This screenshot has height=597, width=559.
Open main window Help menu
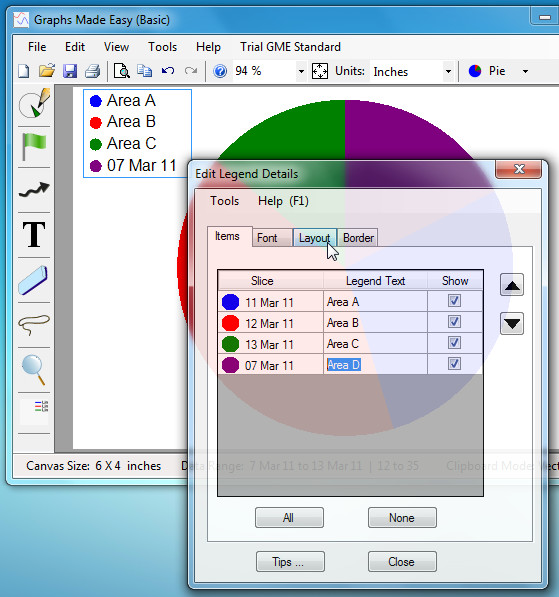click(208, 47)
